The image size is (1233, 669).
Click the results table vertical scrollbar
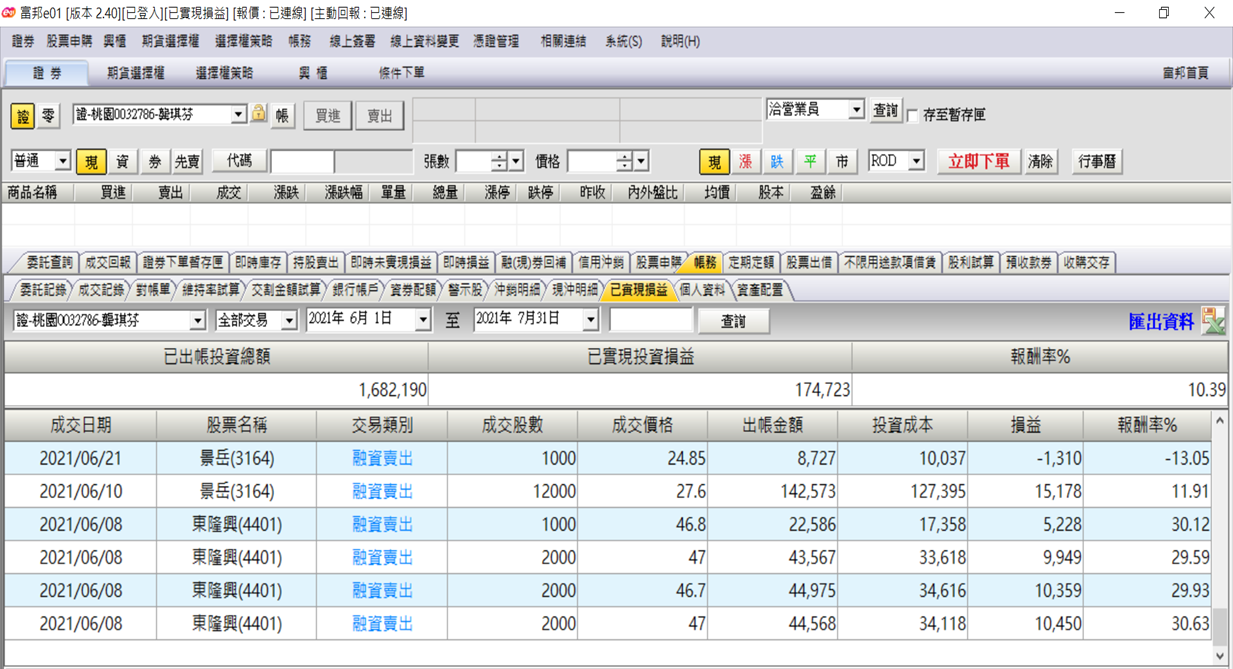pos(1220,538)
